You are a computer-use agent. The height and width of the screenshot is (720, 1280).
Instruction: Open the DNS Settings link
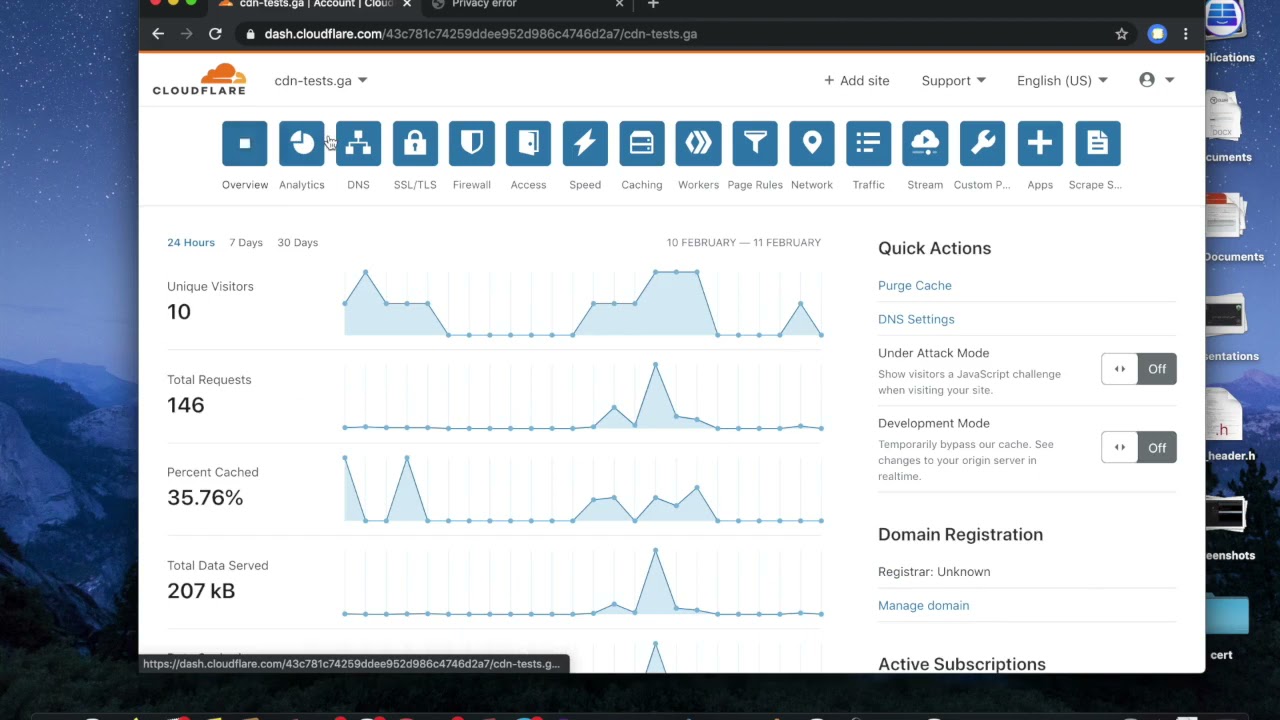coord(916,319)
